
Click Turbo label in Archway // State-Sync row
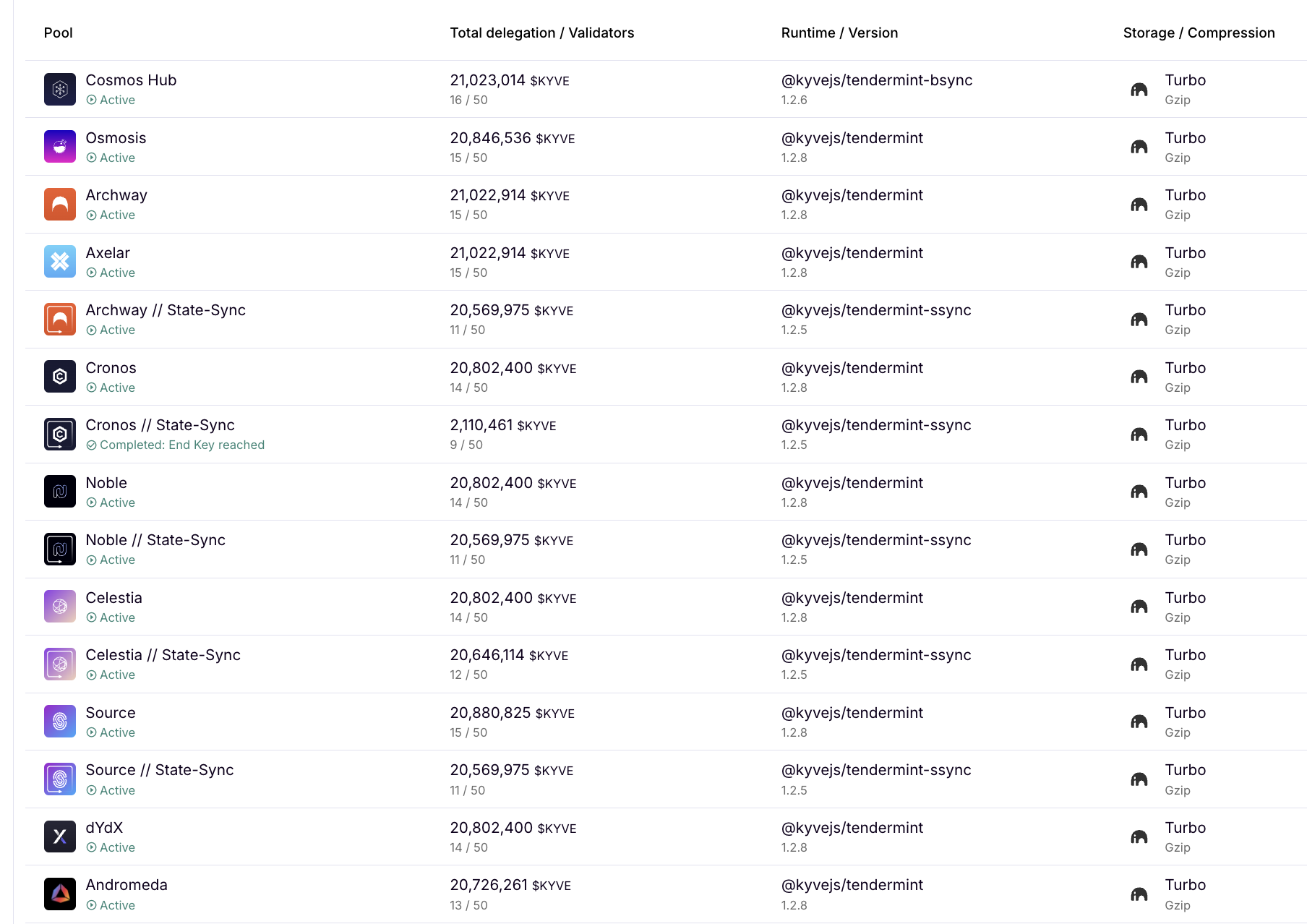pyautogui.click(x=1186, y=310)
